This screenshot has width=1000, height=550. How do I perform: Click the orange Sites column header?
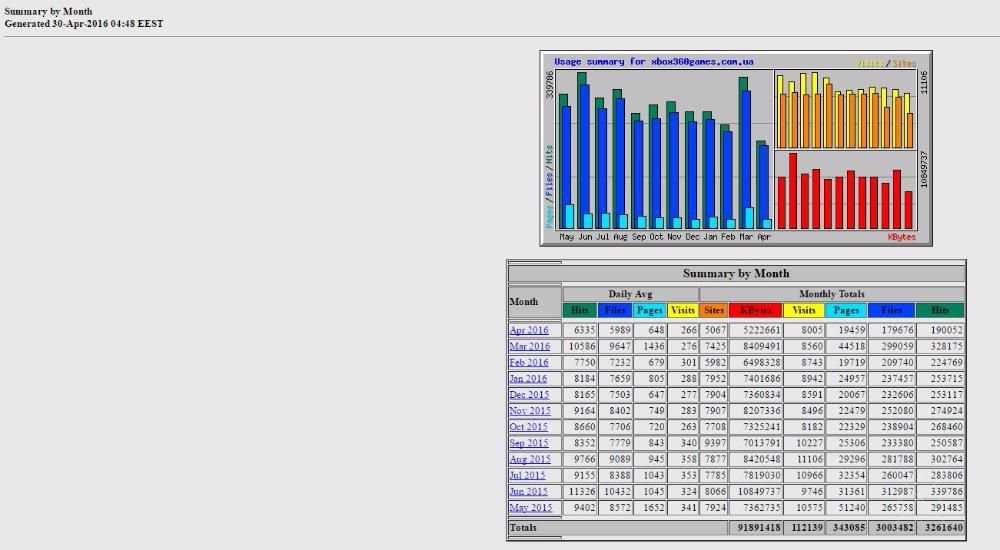coord(714,310)
